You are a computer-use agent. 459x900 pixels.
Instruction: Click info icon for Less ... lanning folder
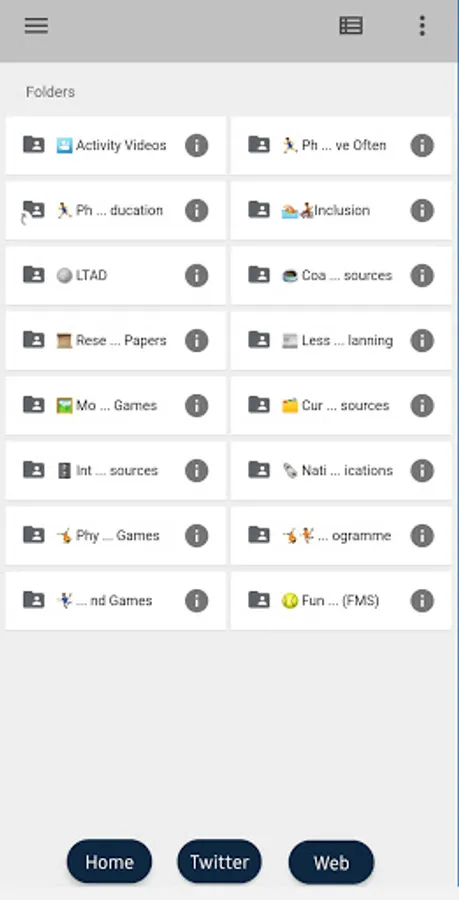tap(422, 340)
